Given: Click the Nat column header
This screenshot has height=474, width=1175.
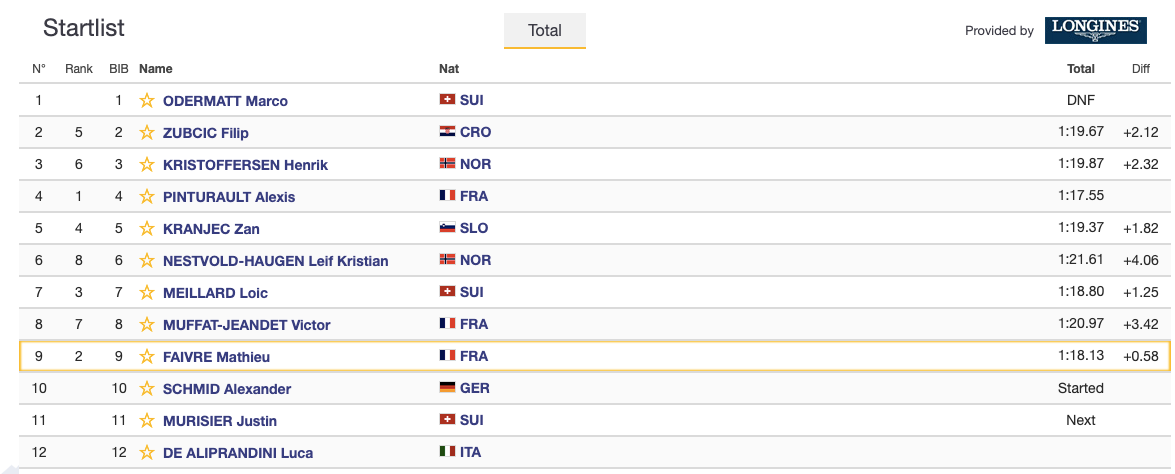Looking at the screenshot, I should [x=449, y=69].
